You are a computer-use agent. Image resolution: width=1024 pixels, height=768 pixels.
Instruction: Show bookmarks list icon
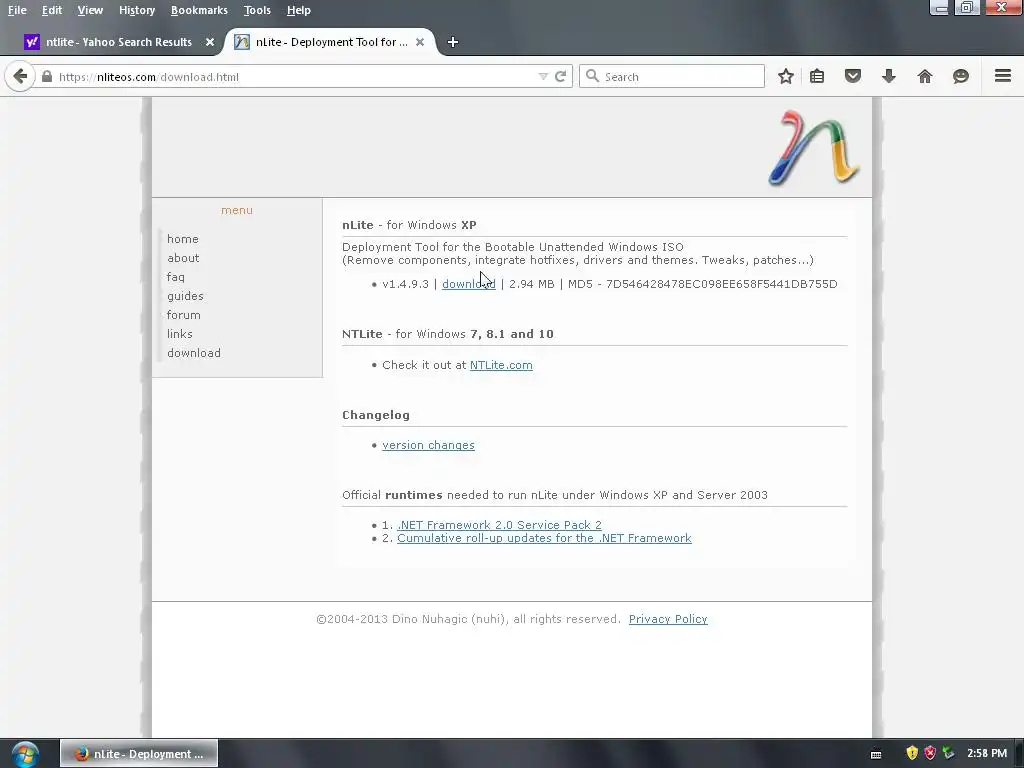pyautogui.click(x=817, y=76)
